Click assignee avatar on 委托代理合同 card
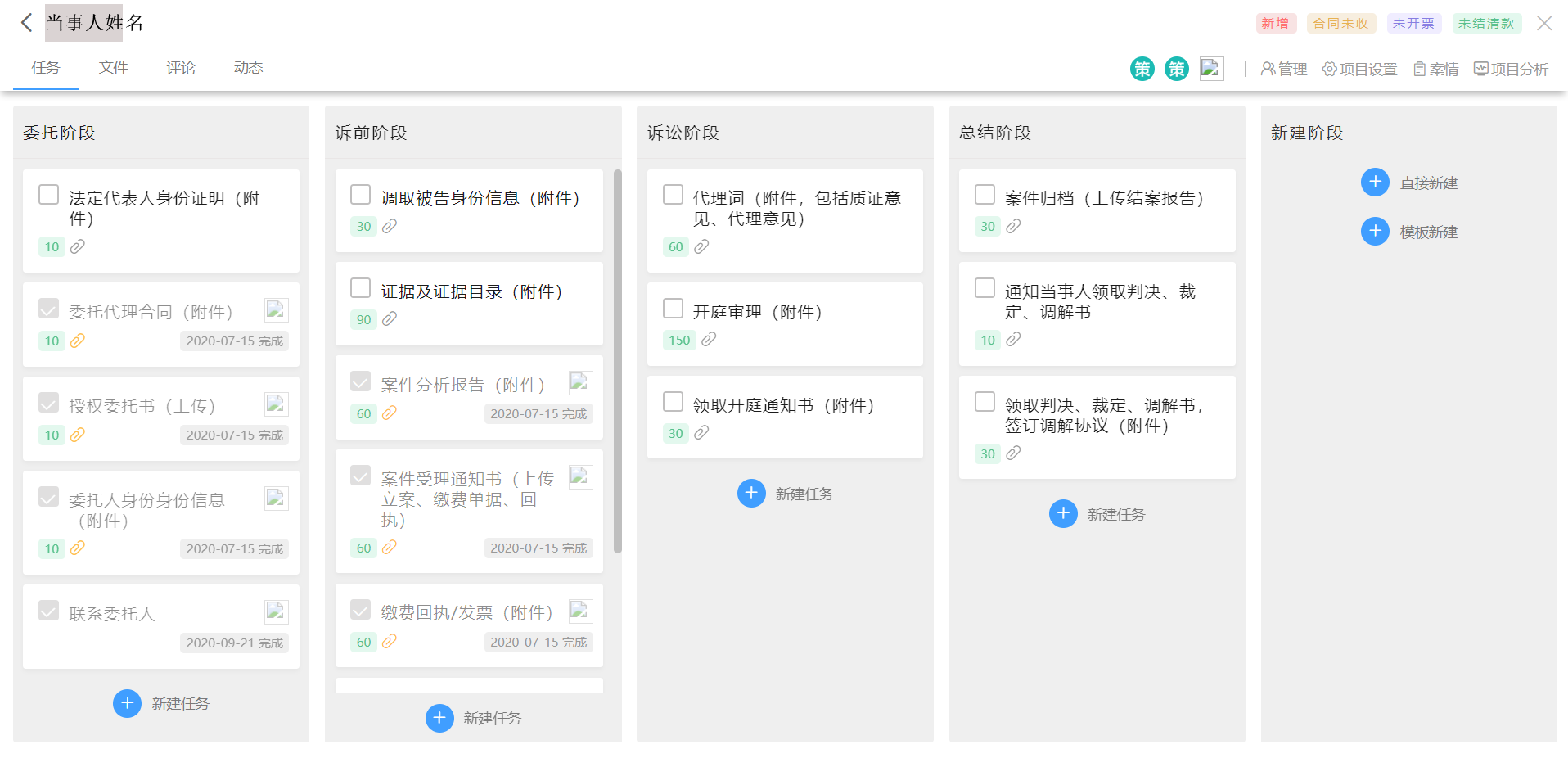Screen dimensions: 1568x758 click(x=277, y=310)
